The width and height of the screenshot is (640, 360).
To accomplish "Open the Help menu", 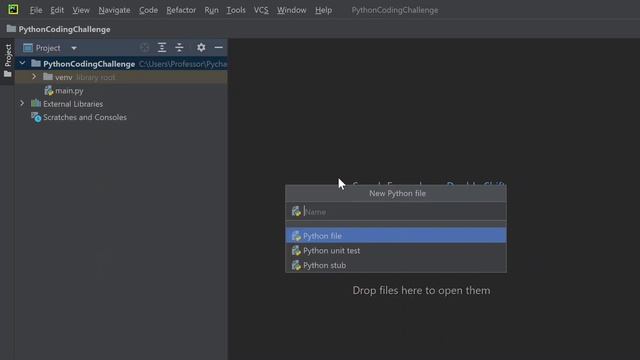I will [x=323, y=10].
